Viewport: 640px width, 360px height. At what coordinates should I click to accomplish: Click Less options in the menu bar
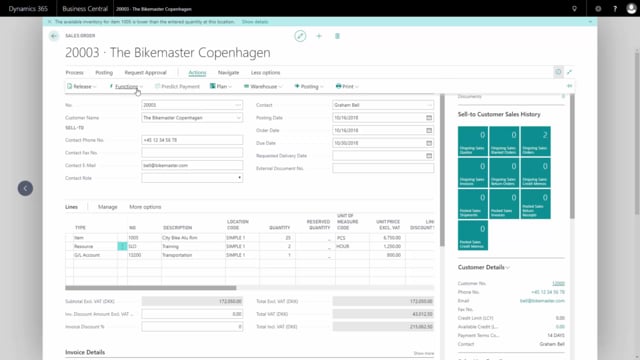(x=265, y=73)
